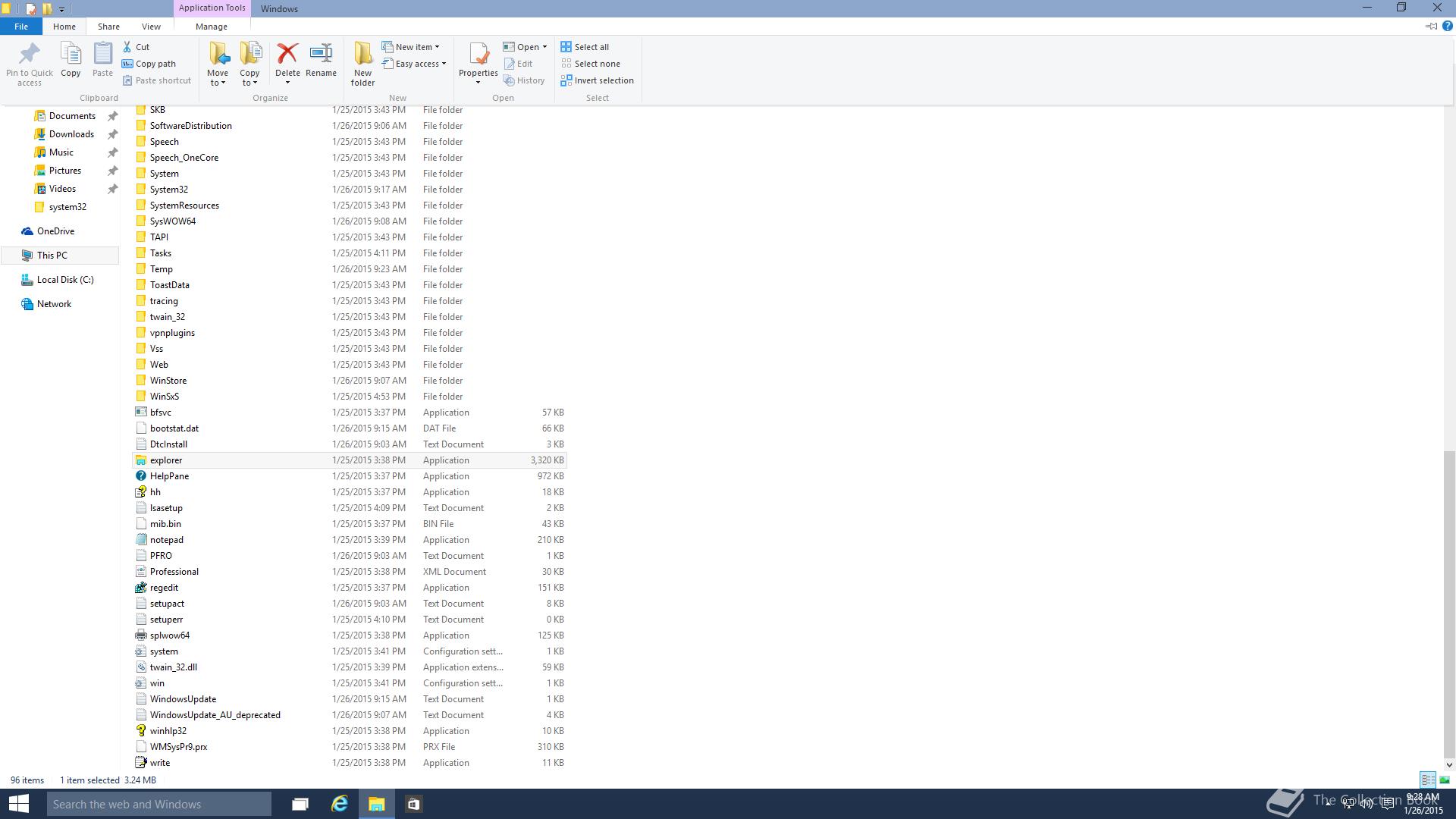Open the help question mark icon in ribbon
The height and width of the screenshot is (819, 1456).
click(x=1447, y=26)
